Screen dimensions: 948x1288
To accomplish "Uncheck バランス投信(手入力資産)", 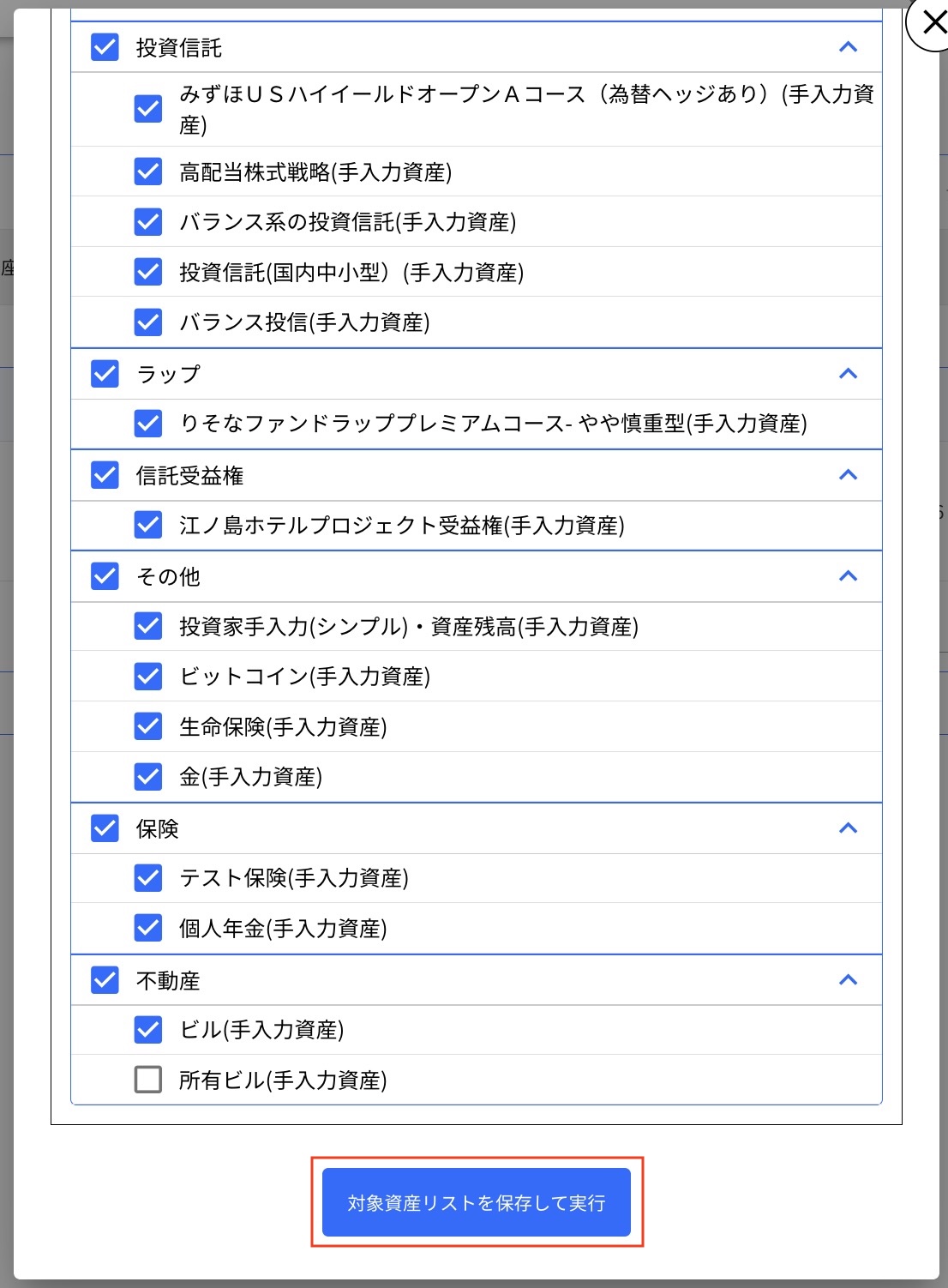I will tap(147, 322).
